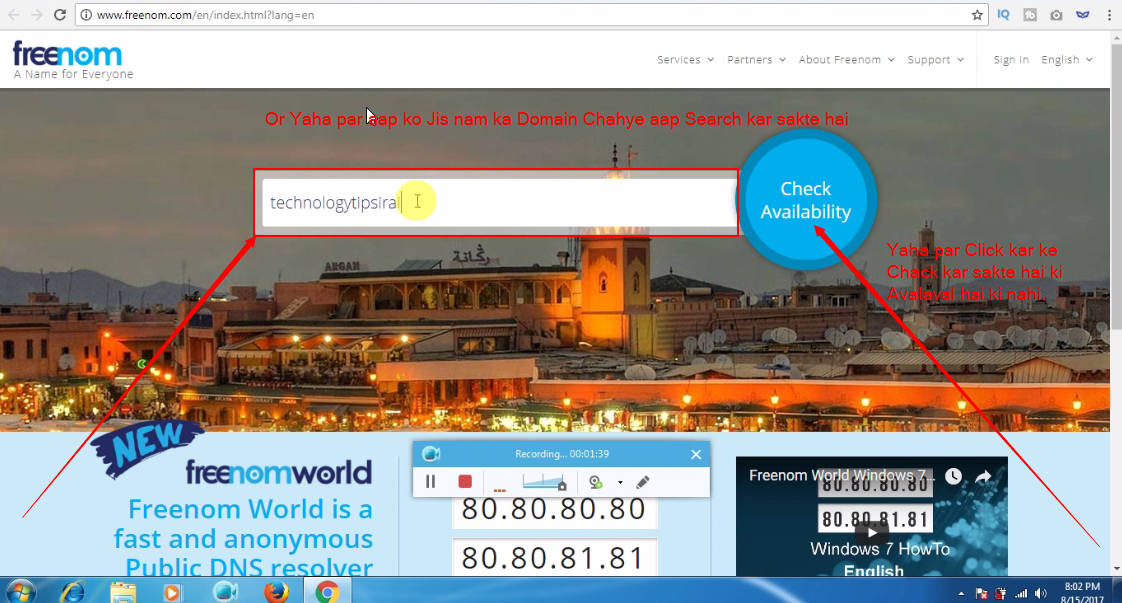
Task: Switch to Chrome in the taskbar
Action: [327, 592]
